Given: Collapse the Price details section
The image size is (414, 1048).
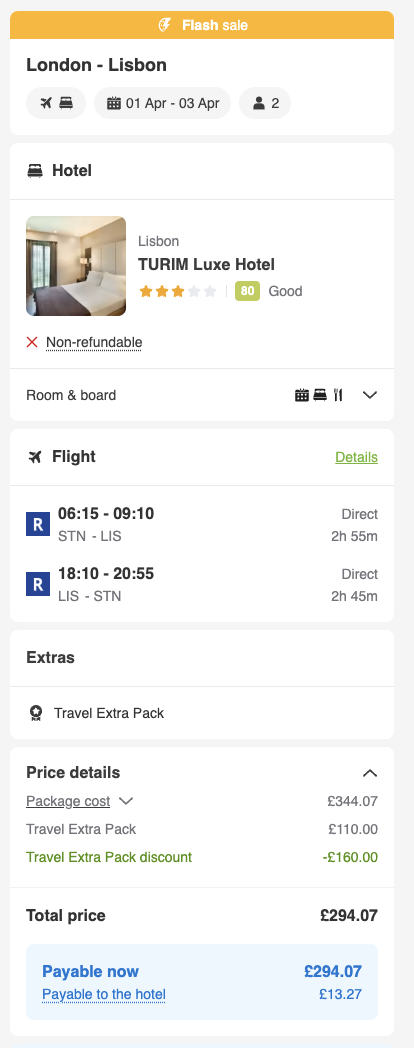Looking at the screenshot, I should (370, 773).
